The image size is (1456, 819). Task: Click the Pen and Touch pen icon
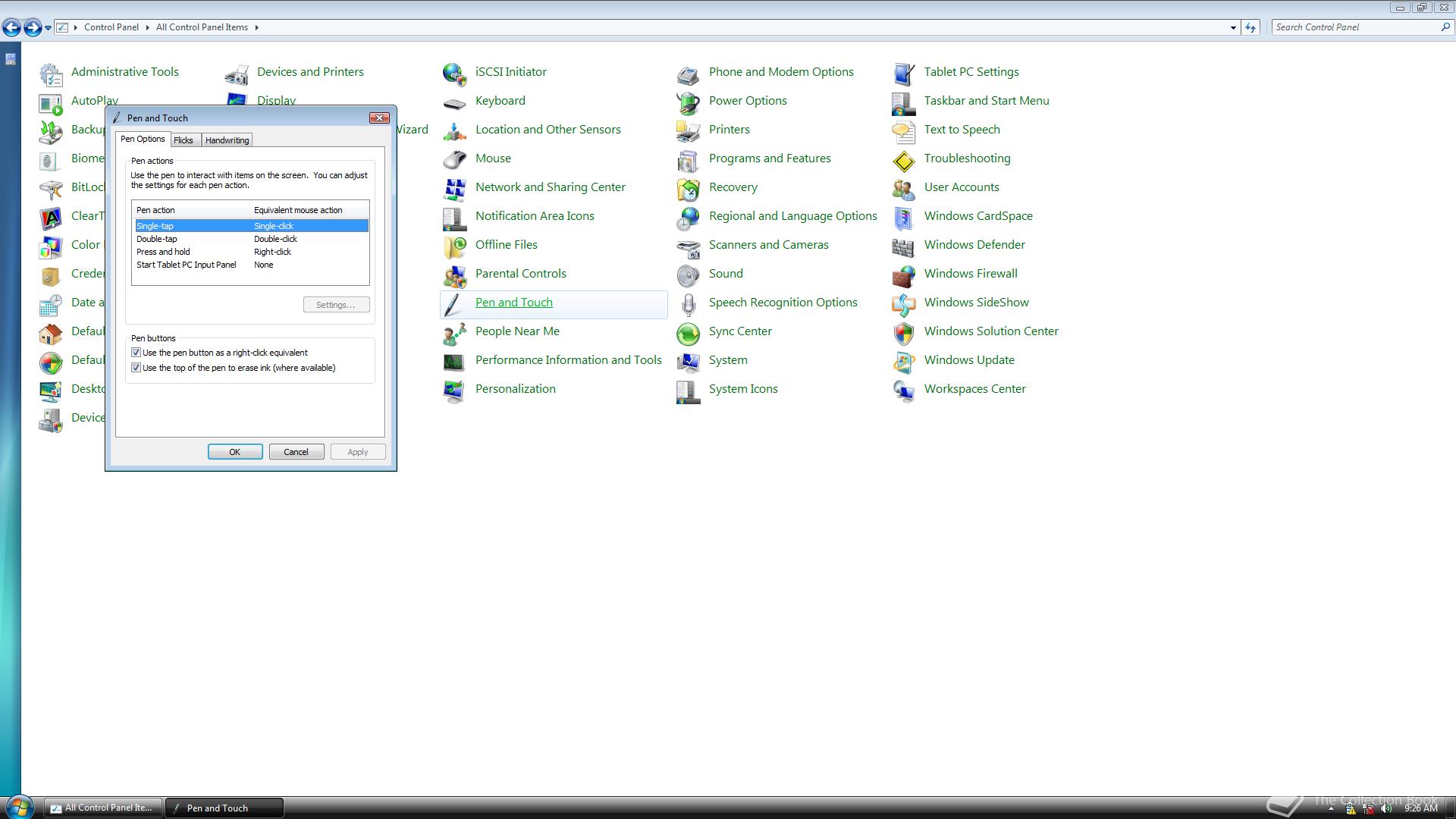454,304
